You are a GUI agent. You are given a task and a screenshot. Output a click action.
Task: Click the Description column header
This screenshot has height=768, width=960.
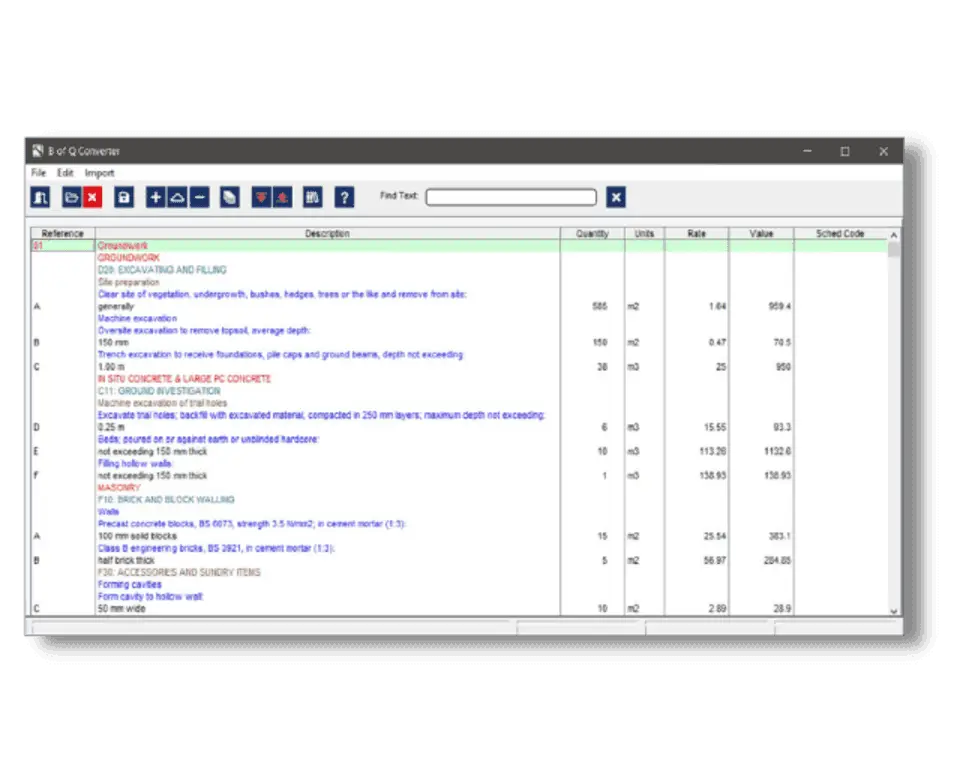point(327,233)
